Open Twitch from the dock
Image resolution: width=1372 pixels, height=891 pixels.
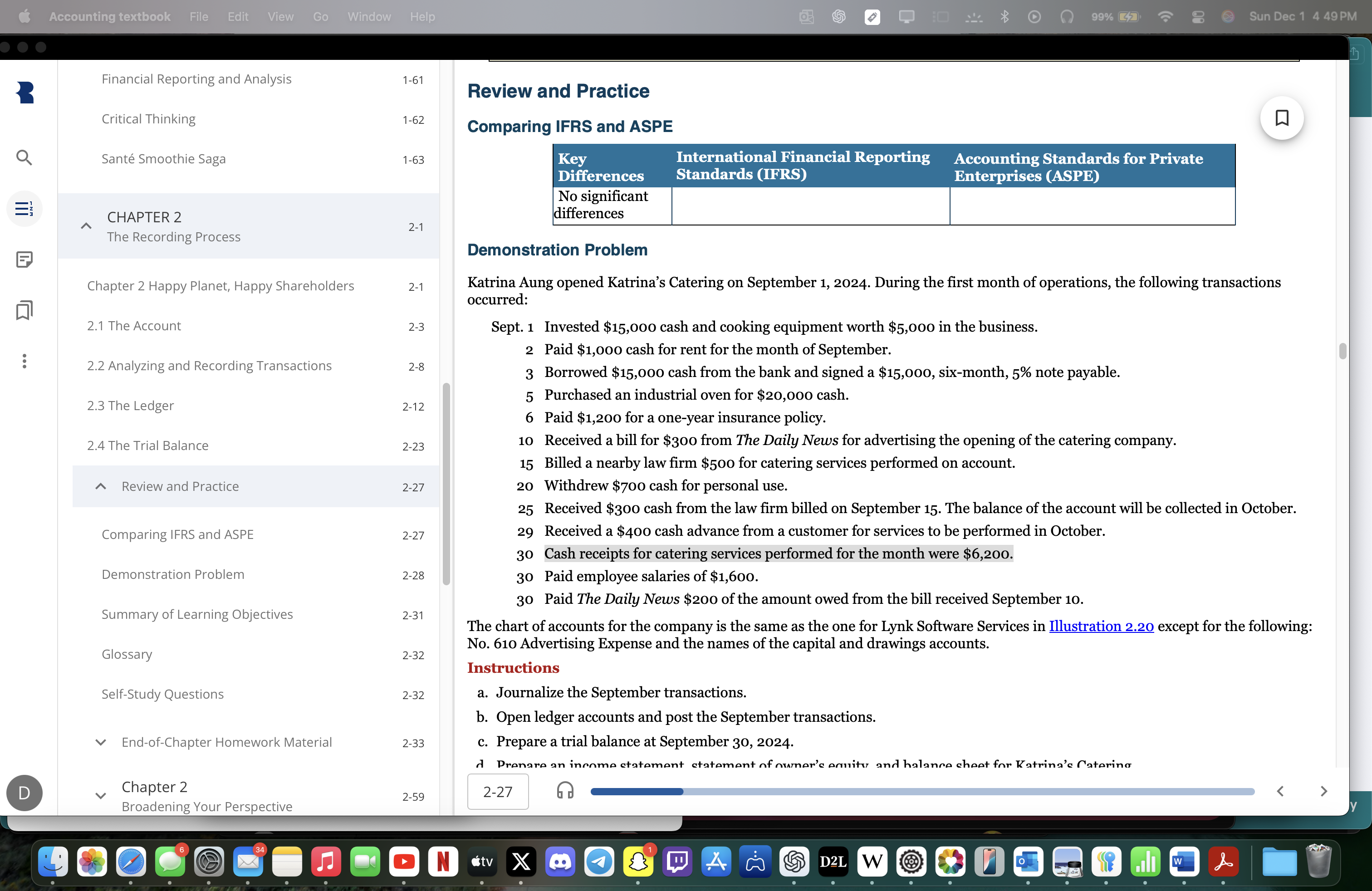(677, 862)
